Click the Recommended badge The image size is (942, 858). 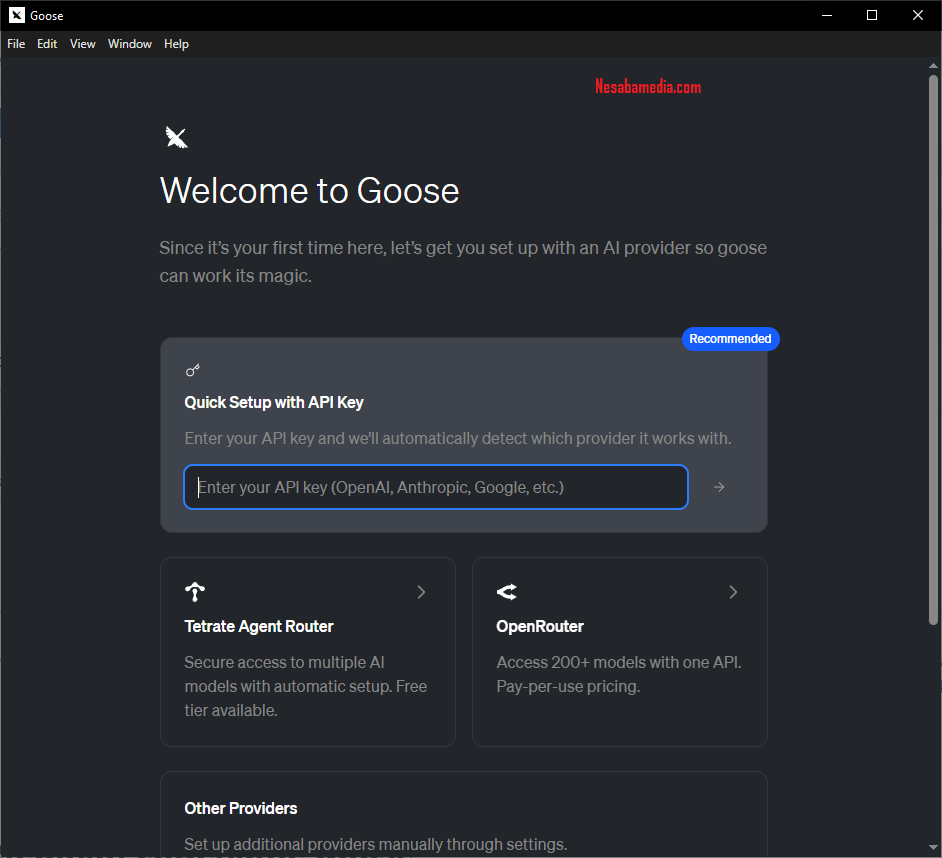[x=730, y=339]
